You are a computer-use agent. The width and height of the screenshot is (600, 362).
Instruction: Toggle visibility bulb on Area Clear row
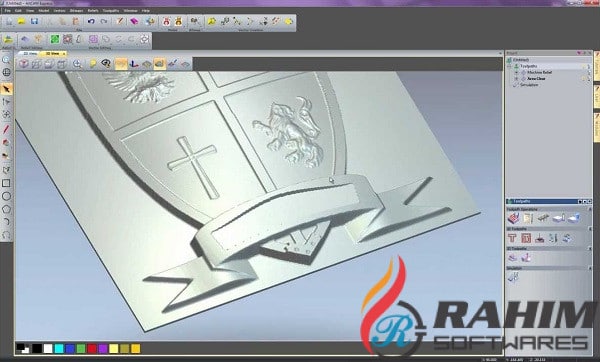point(585,78)
